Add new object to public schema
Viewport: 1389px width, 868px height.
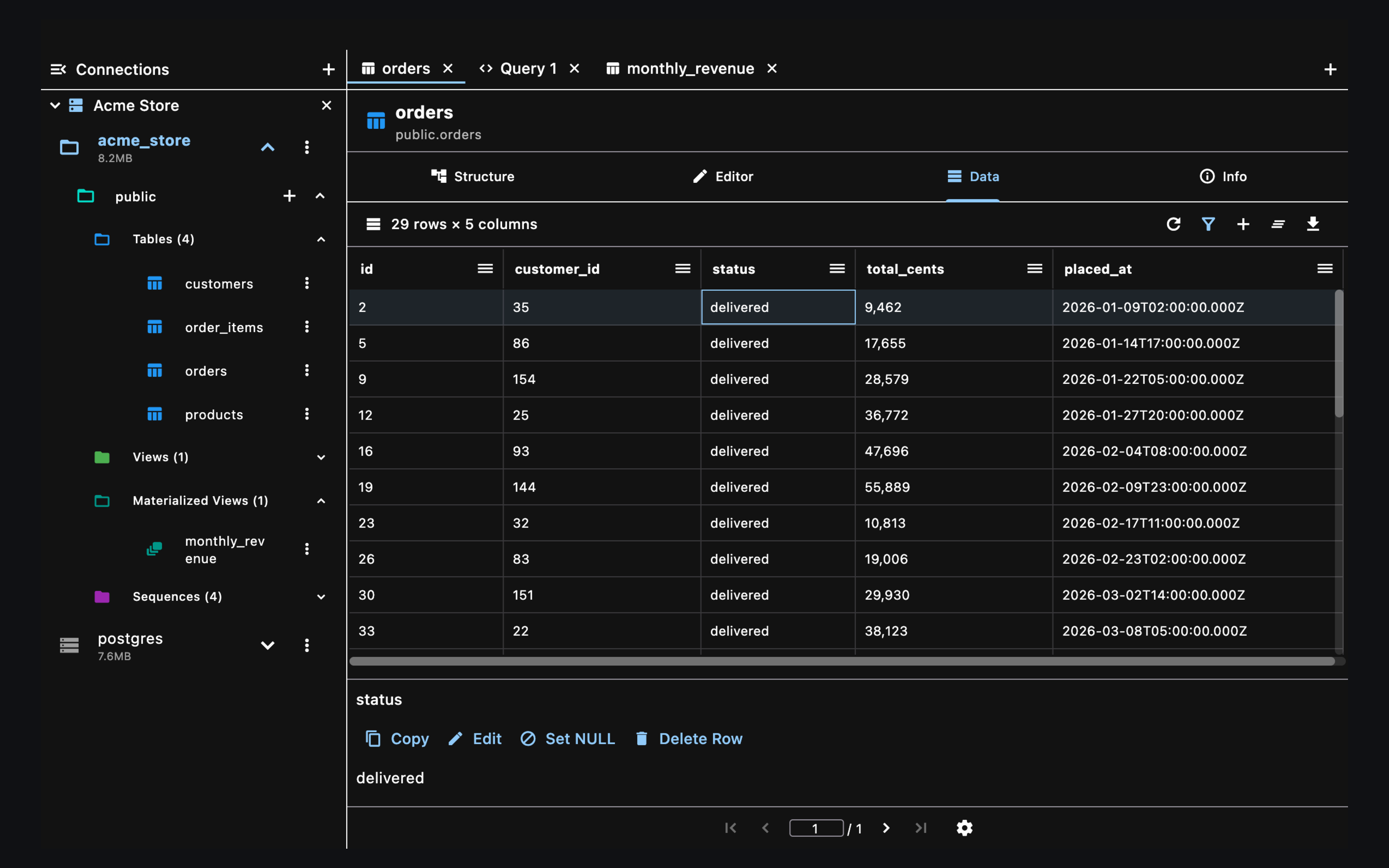click(x=289, y=196)
